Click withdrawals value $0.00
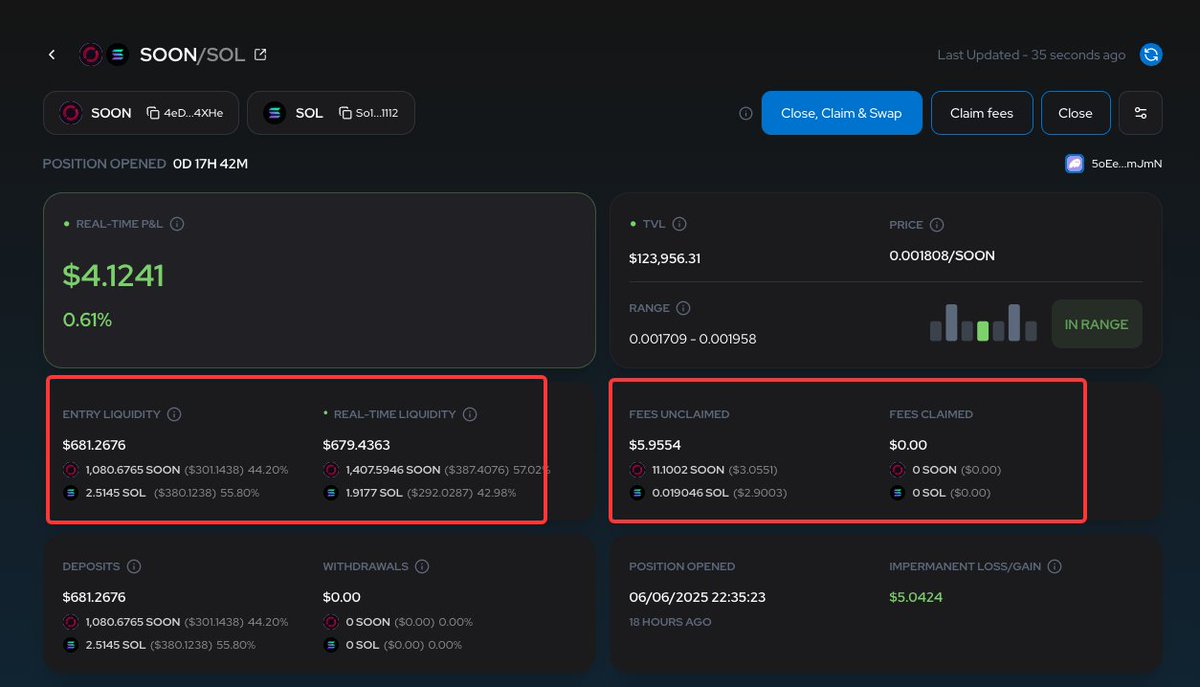Image resolution: width=1200 pixels, height=687 pixels. pos(342,597)
